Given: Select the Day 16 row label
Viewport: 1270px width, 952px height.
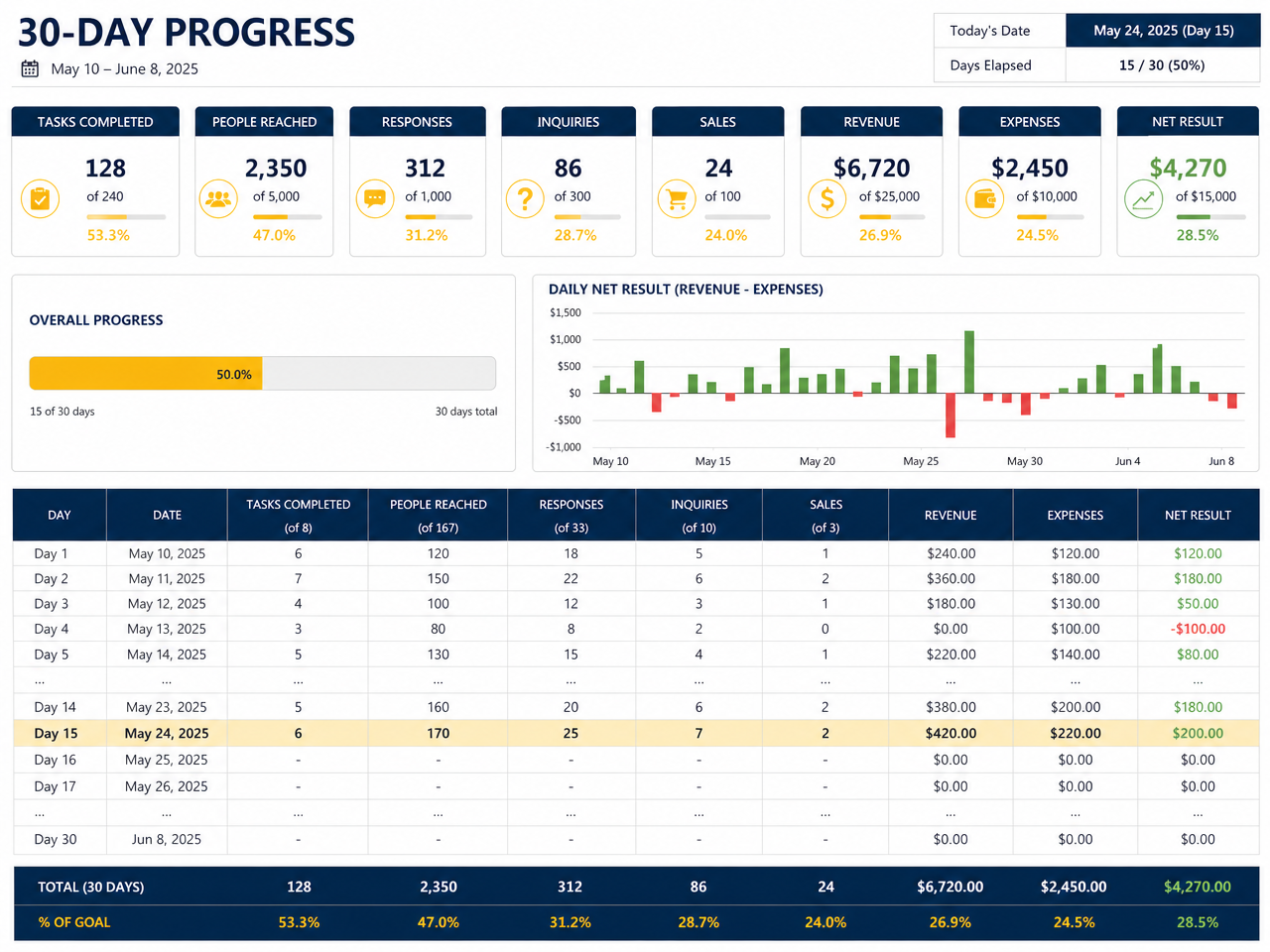Looking at the screenshot, I should 56,760.
